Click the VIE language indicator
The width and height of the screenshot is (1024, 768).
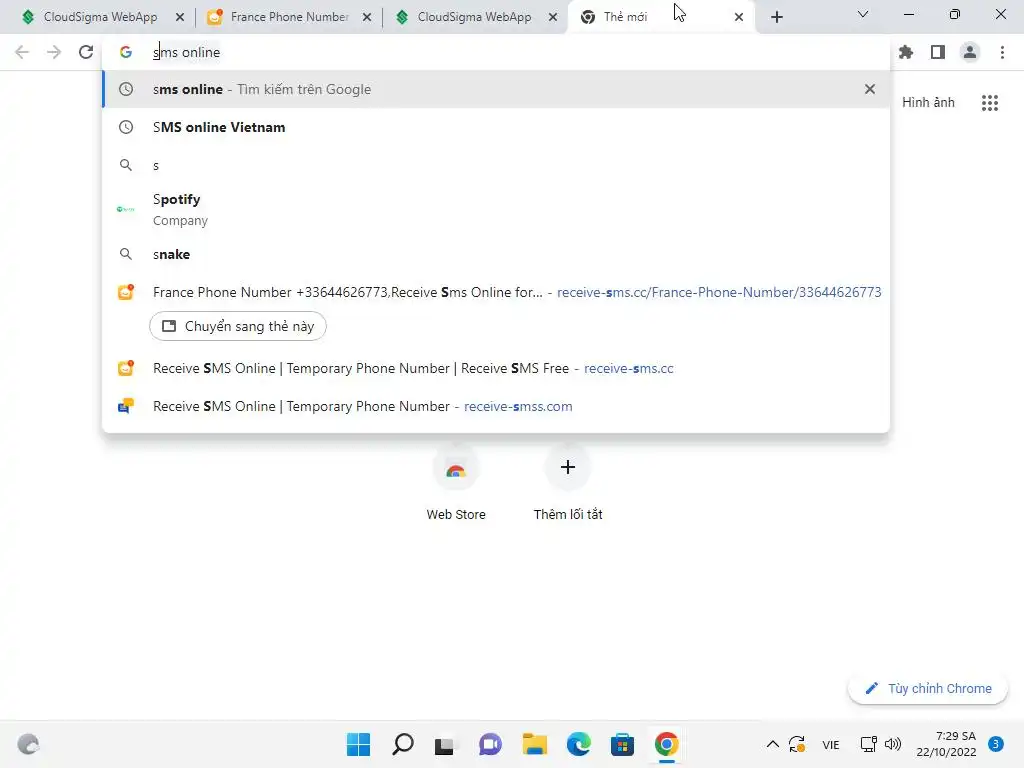coord(831,744)
